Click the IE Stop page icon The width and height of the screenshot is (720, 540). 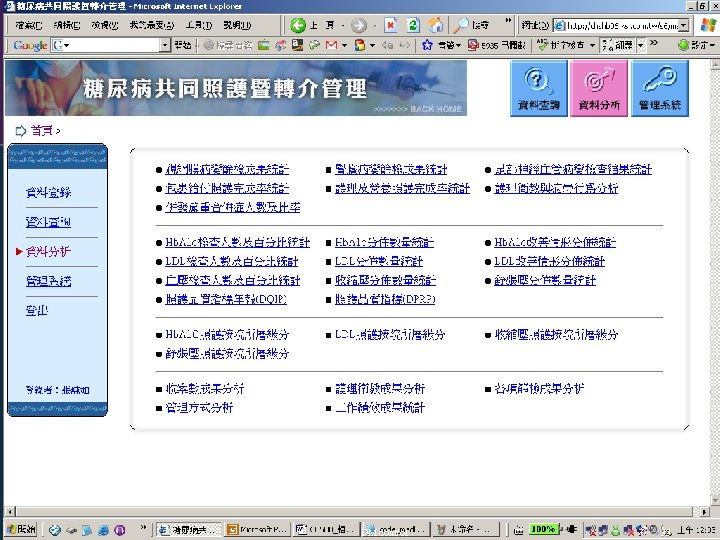[390, 25]
